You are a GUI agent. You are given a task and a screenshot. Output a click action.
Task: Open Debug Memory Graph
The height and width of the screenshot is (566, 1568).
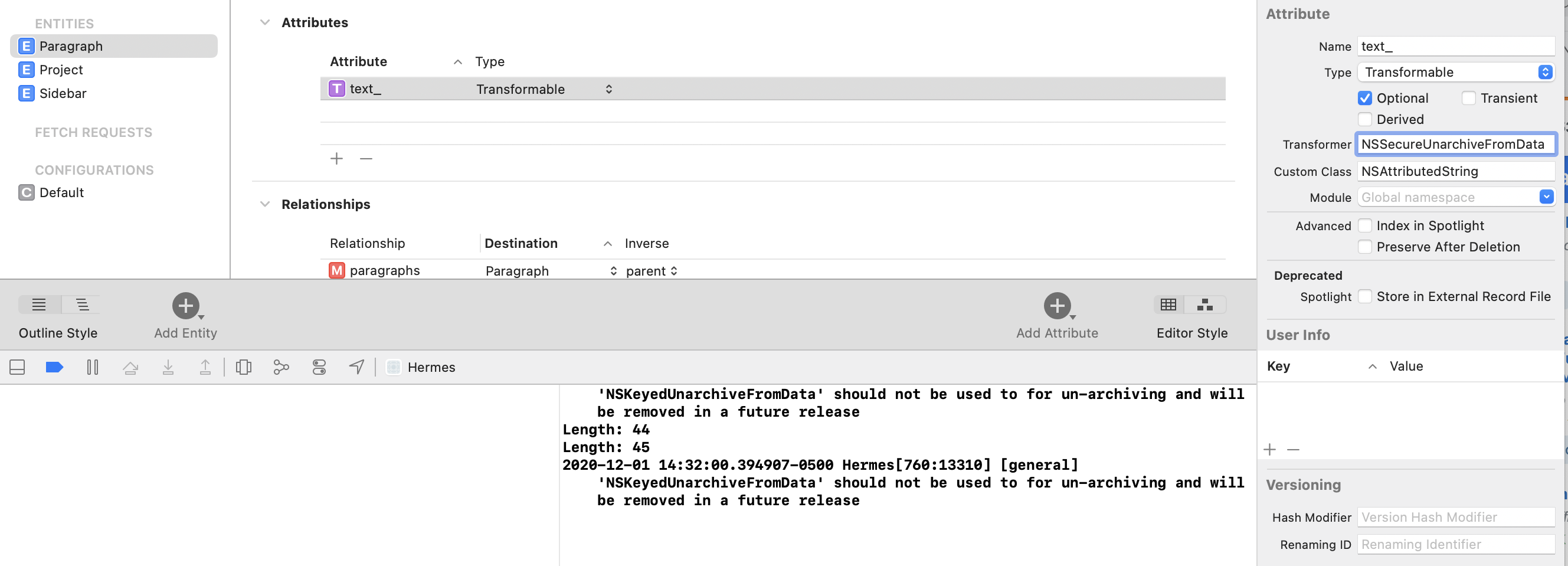pos(281,368)
